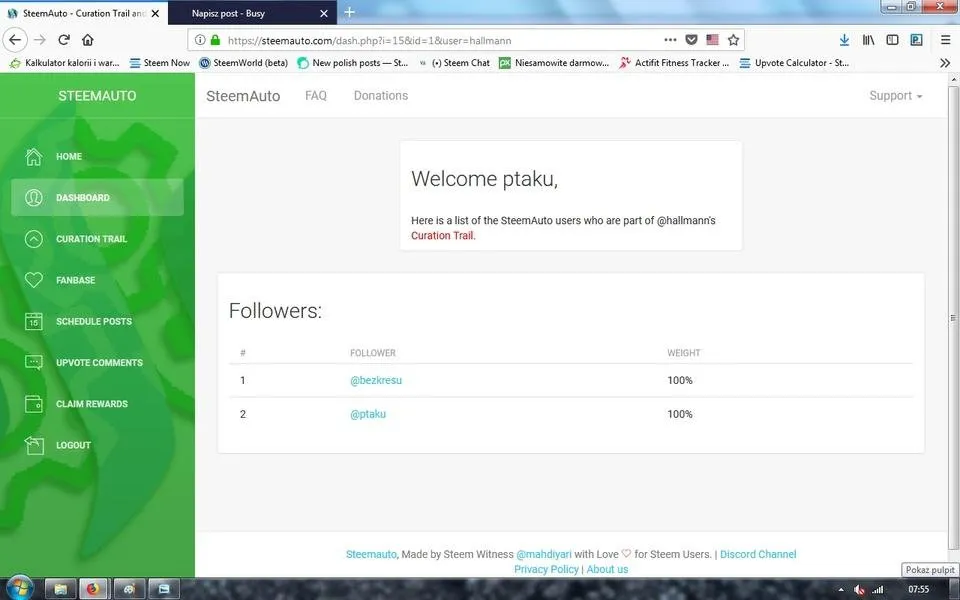The width and height of the screenshot is (960, 600).
Task: Toggle the sidebar view icon
Action: [x=892, y=40]
